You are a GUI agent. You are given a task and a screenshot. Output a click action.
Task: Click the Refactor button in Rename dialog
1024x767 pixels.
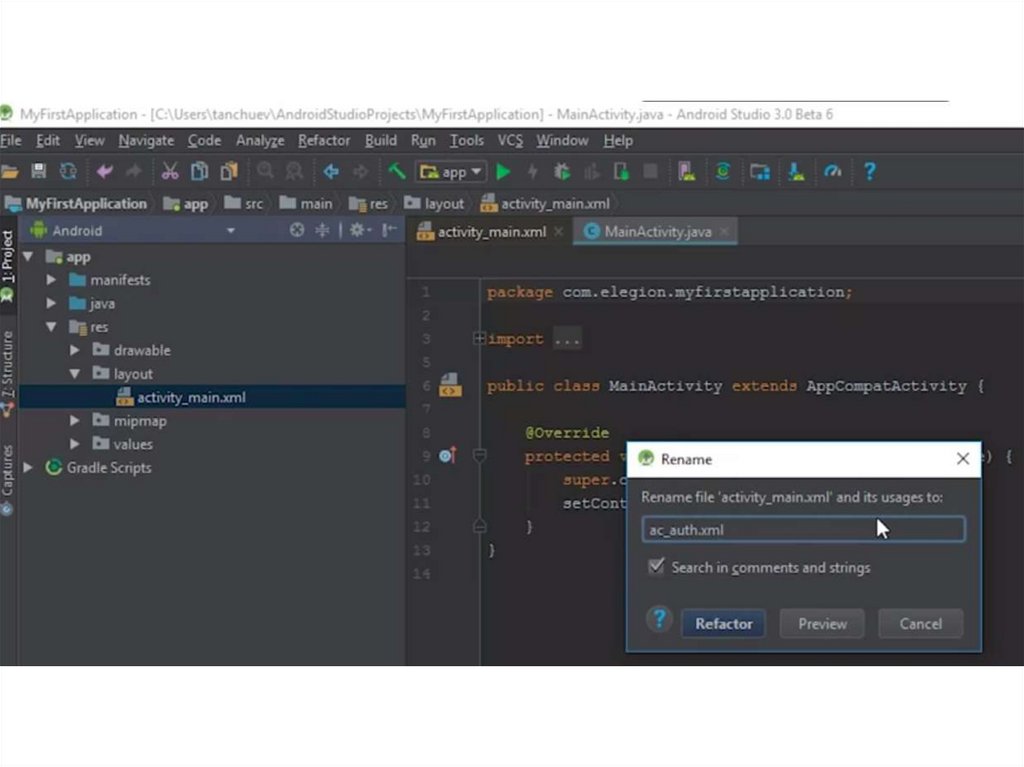tap(724, 623)
